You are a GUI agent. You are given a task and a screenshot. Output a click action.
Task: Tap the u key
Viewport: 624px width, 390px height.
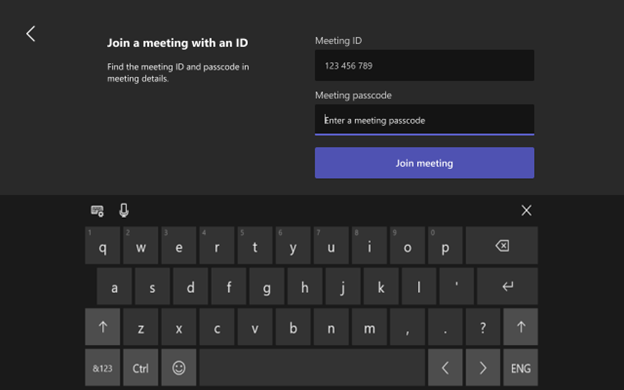pos(331,246)
